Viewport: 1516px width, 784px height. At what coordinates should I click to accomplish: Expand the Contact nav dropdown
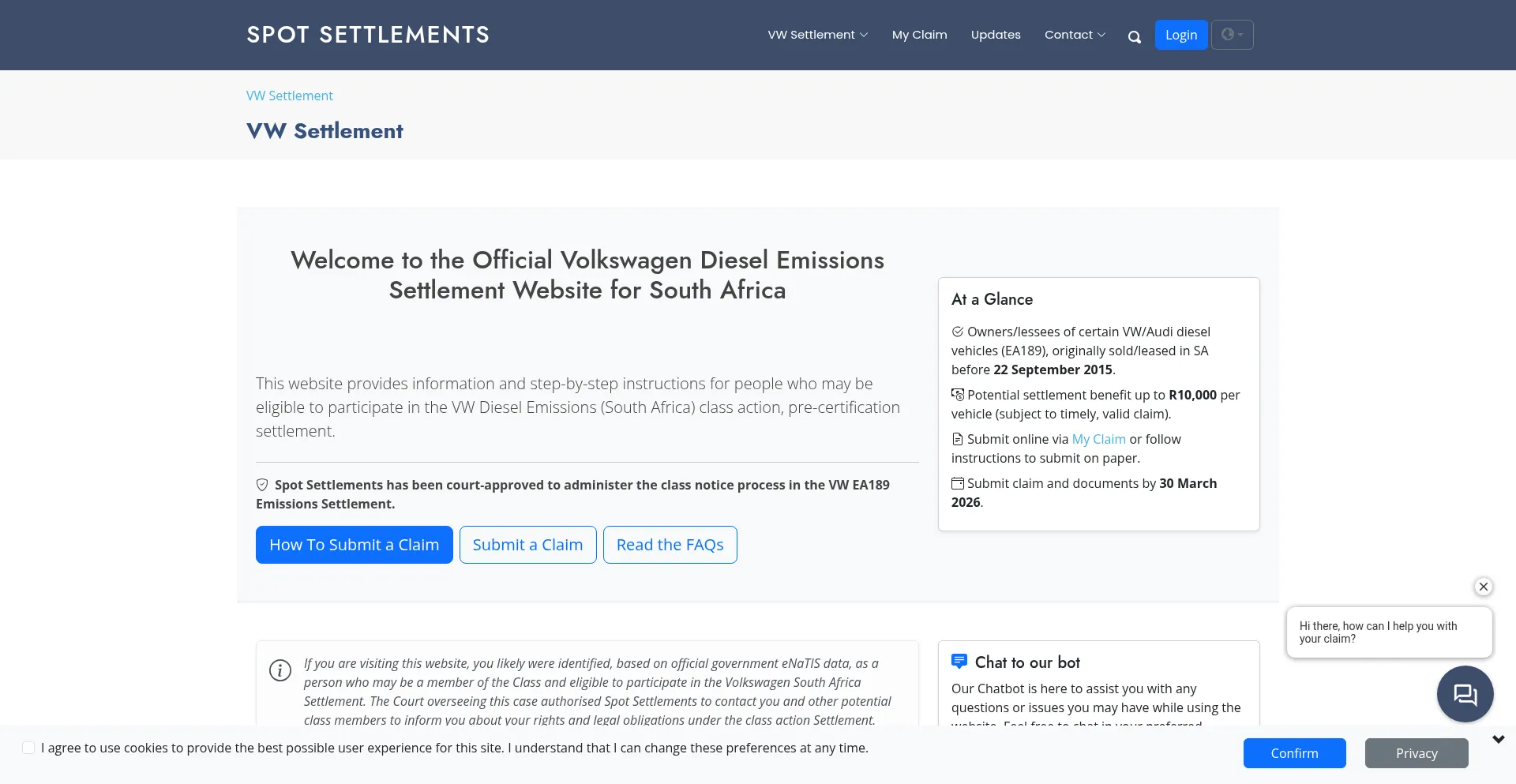click(x=1075, y=35)
